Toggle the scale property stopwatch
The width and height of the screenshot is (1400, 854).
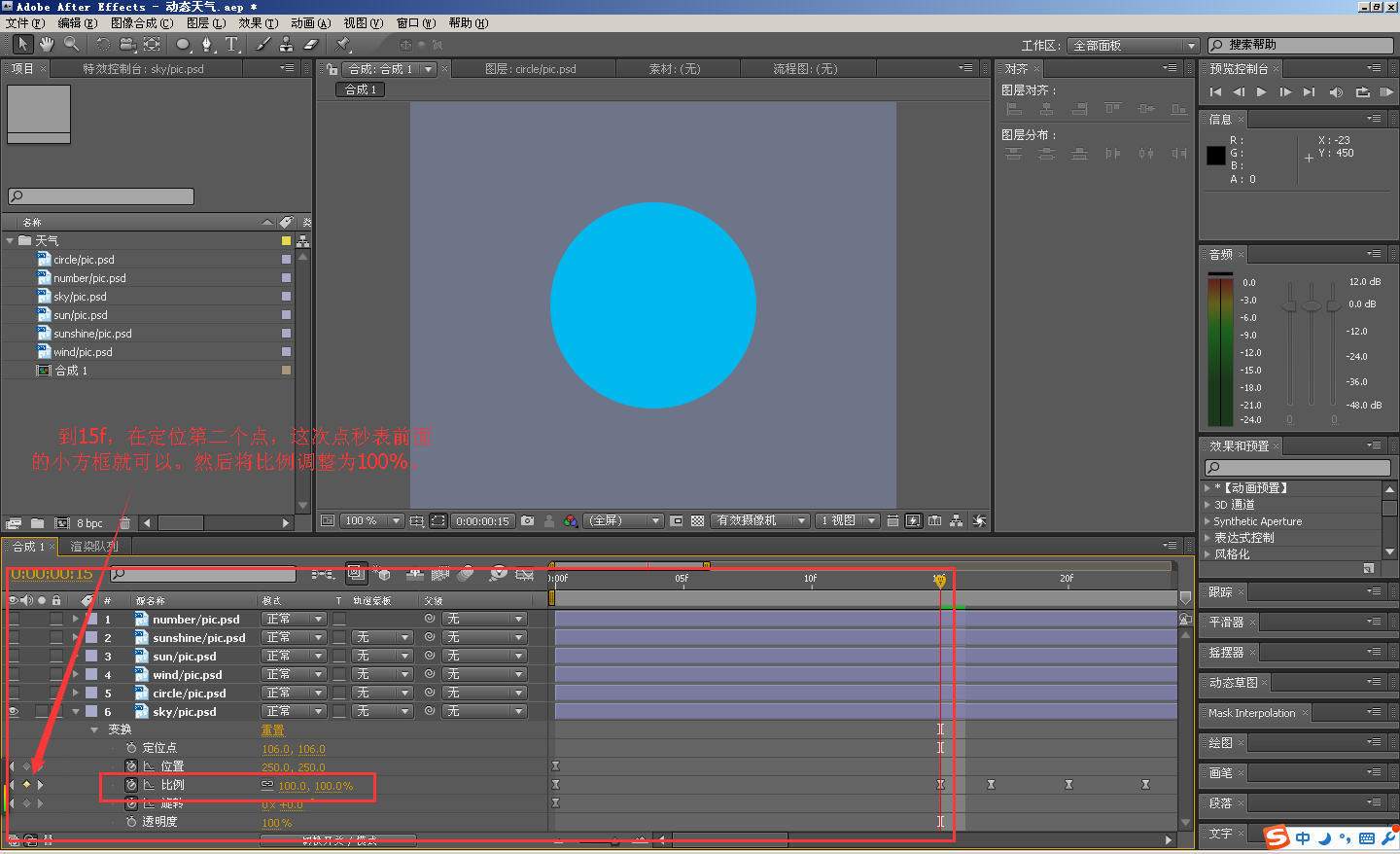point(131,785)
